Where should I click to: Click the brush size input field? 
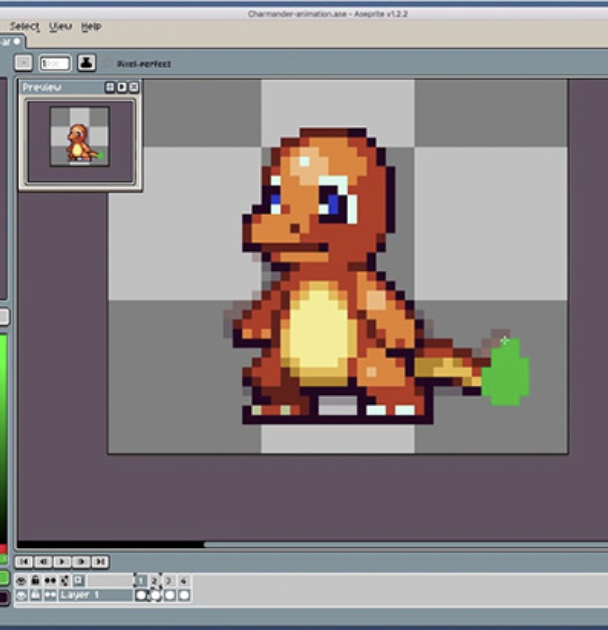coord(54,63)
